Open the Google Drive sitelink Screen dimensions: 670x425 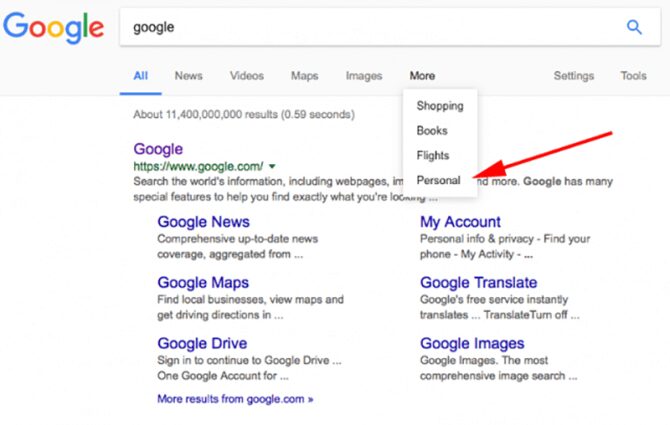click(203, 344)
